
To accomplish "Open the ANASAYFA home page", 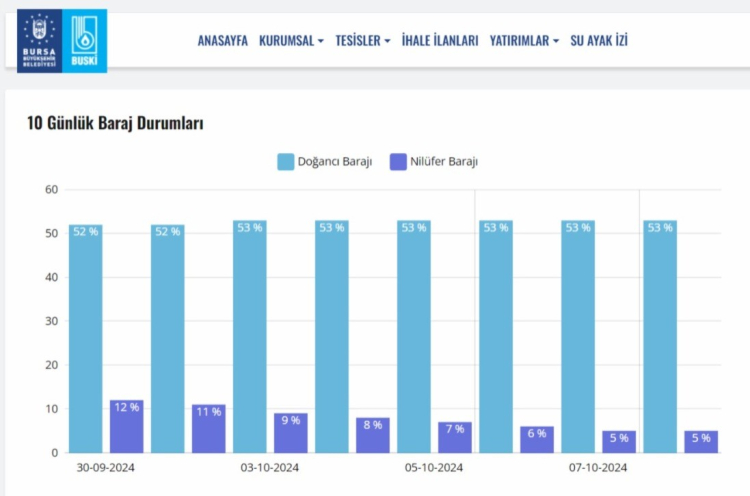I will pos(222,41).
